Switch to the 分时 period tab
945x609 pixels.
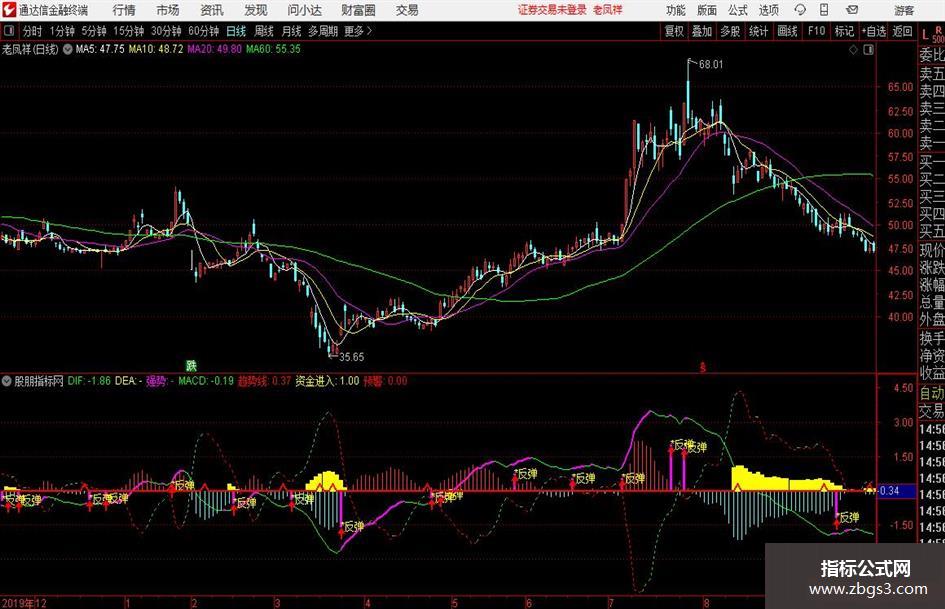pyautogui.click(x=33, y=31)
